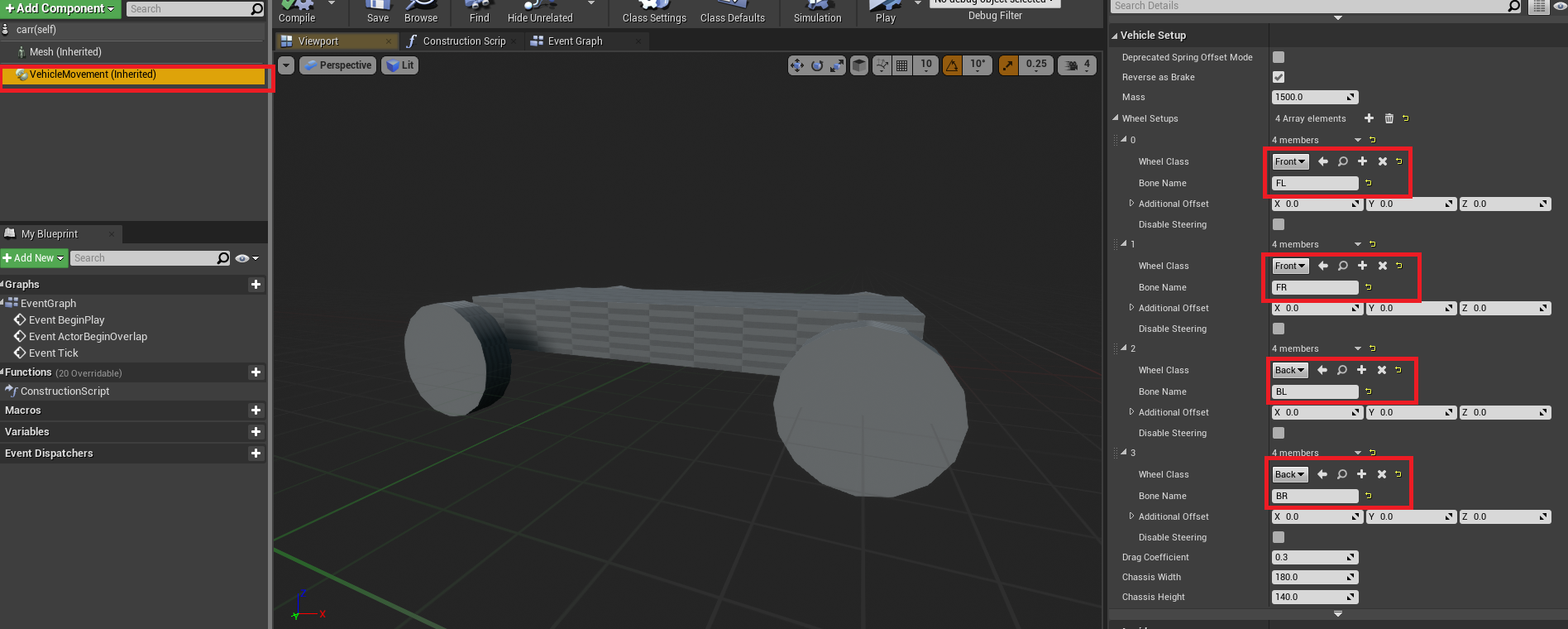Click Find in blueprint toolbar
The height and width of the screenshot is (629, 1568).
point(480,12)
